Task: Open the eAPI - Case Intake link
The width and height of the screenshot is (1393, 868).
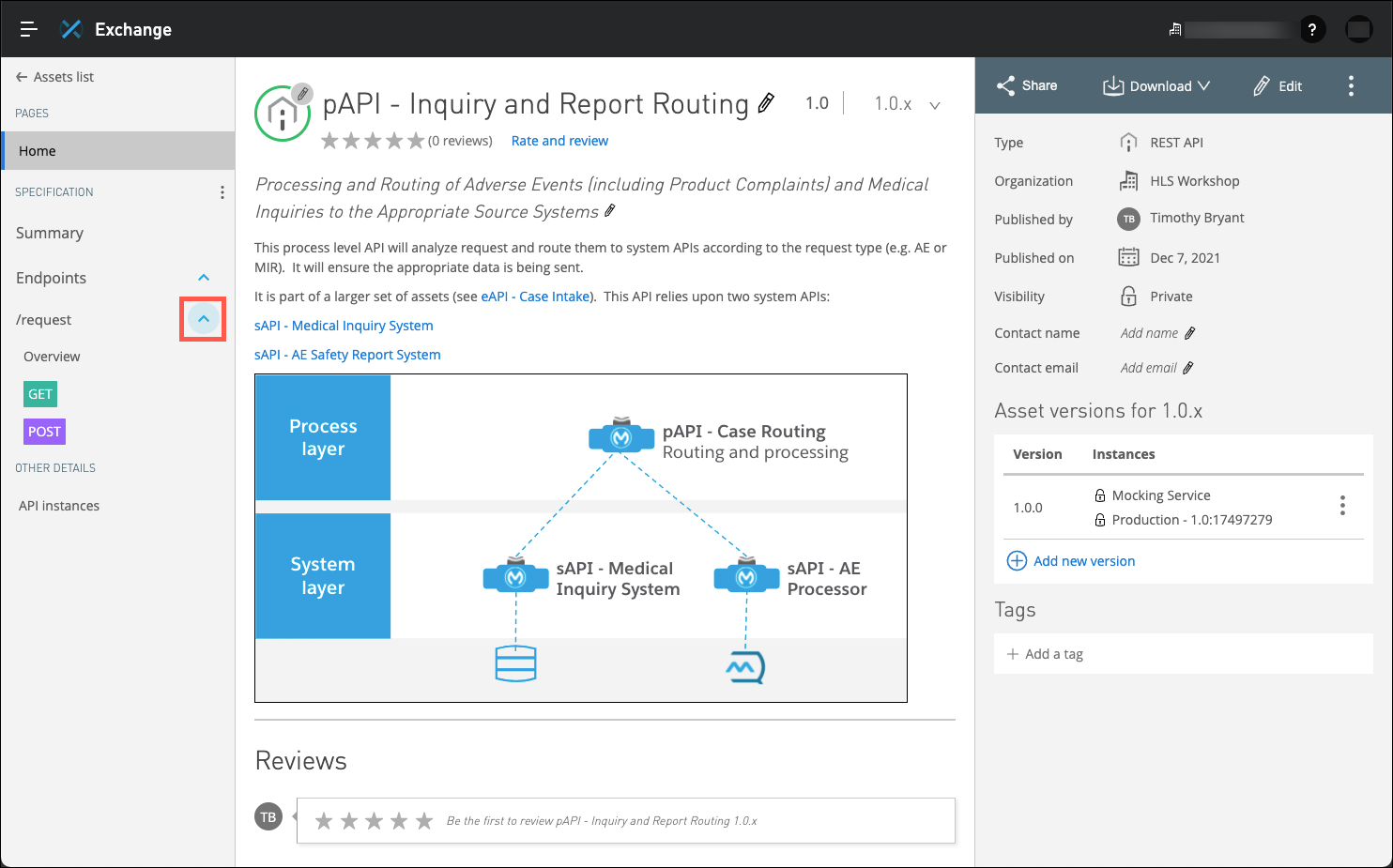Action: (535, 297)
